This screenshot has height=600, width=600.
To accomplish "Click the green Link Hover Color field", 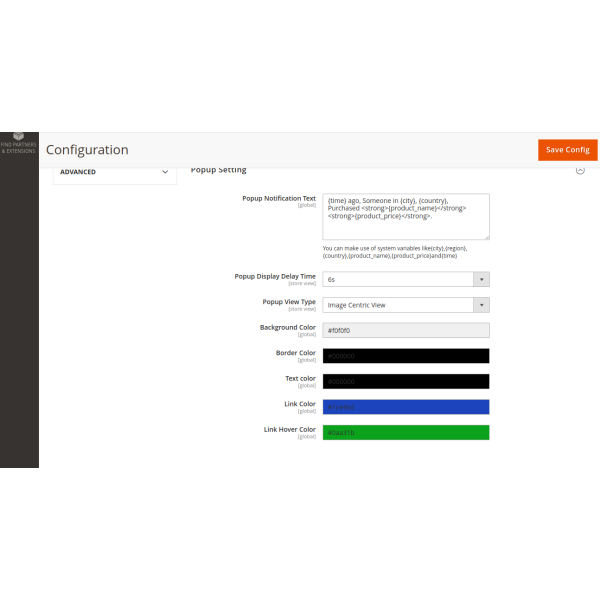I will [405, 432].
